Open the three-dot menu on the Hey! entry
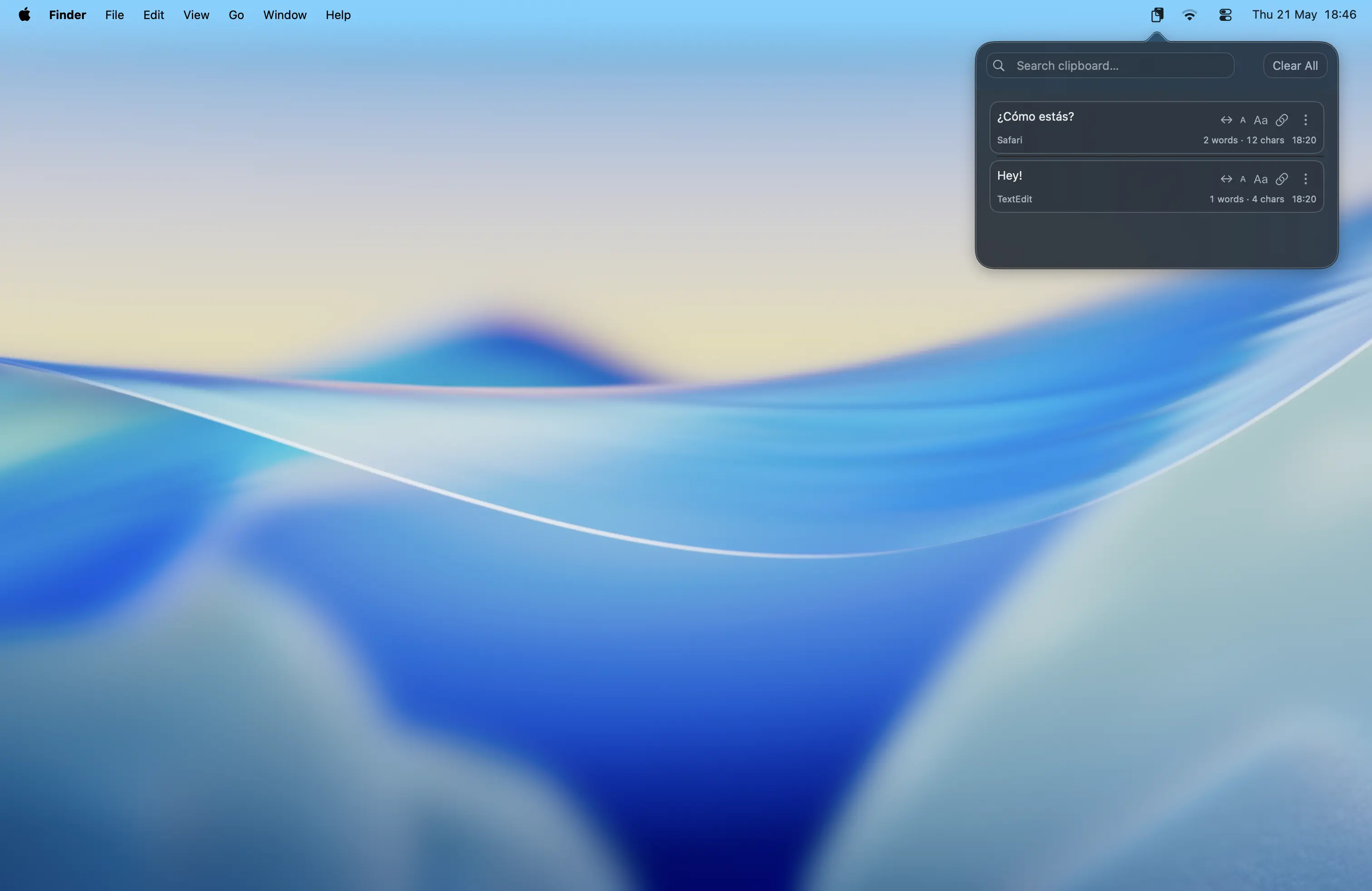1372x891 pixels. click(x=1306, y=179)
